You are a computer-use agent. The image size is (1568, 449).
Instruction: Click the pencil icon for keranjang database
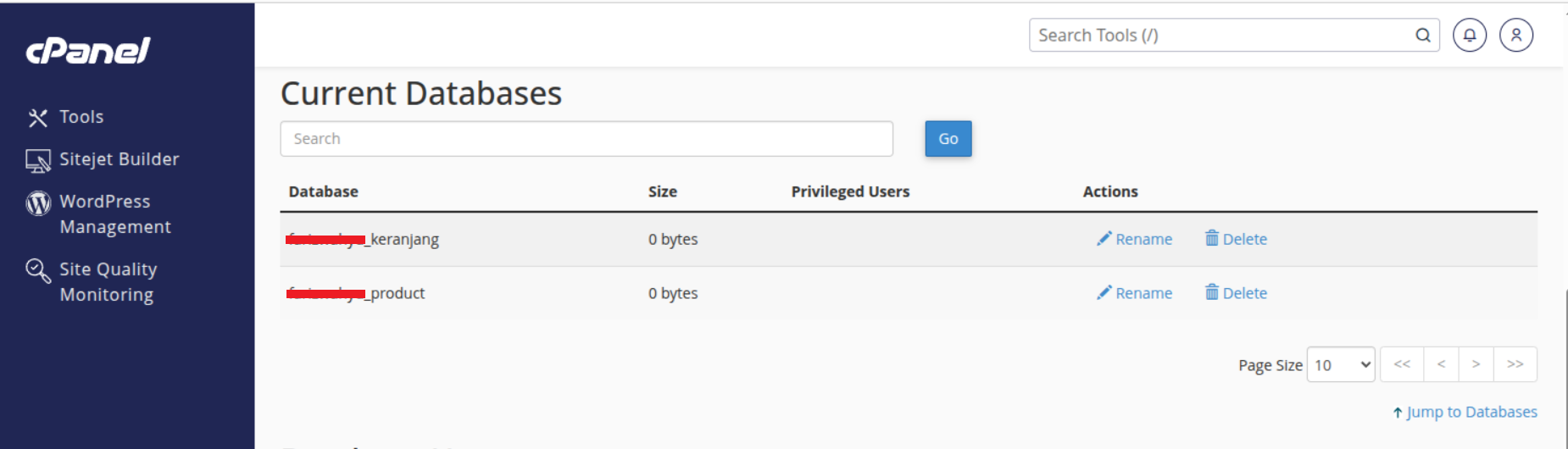click(1104, 239)
